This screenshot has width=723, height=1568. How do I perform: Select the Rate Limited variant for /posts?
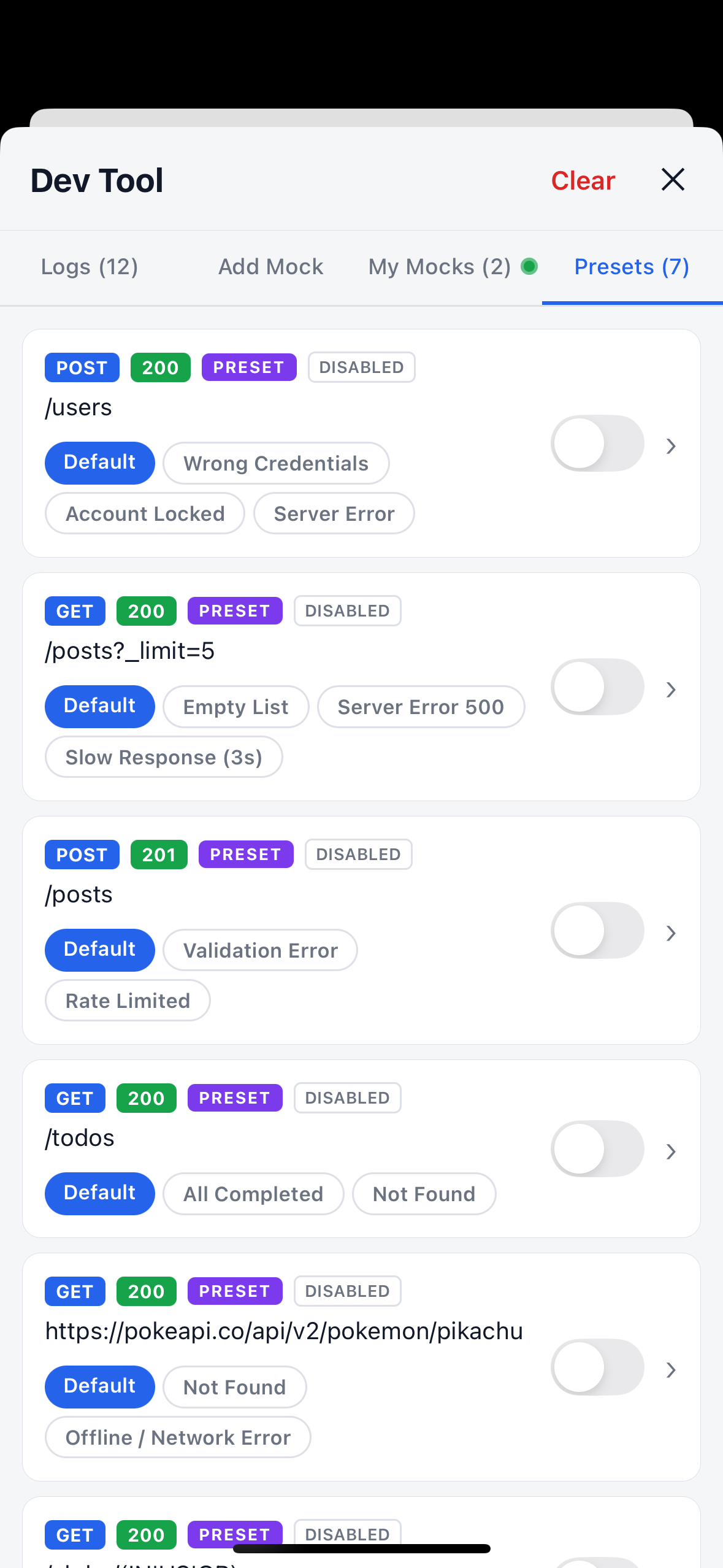tap(128, 1001)
